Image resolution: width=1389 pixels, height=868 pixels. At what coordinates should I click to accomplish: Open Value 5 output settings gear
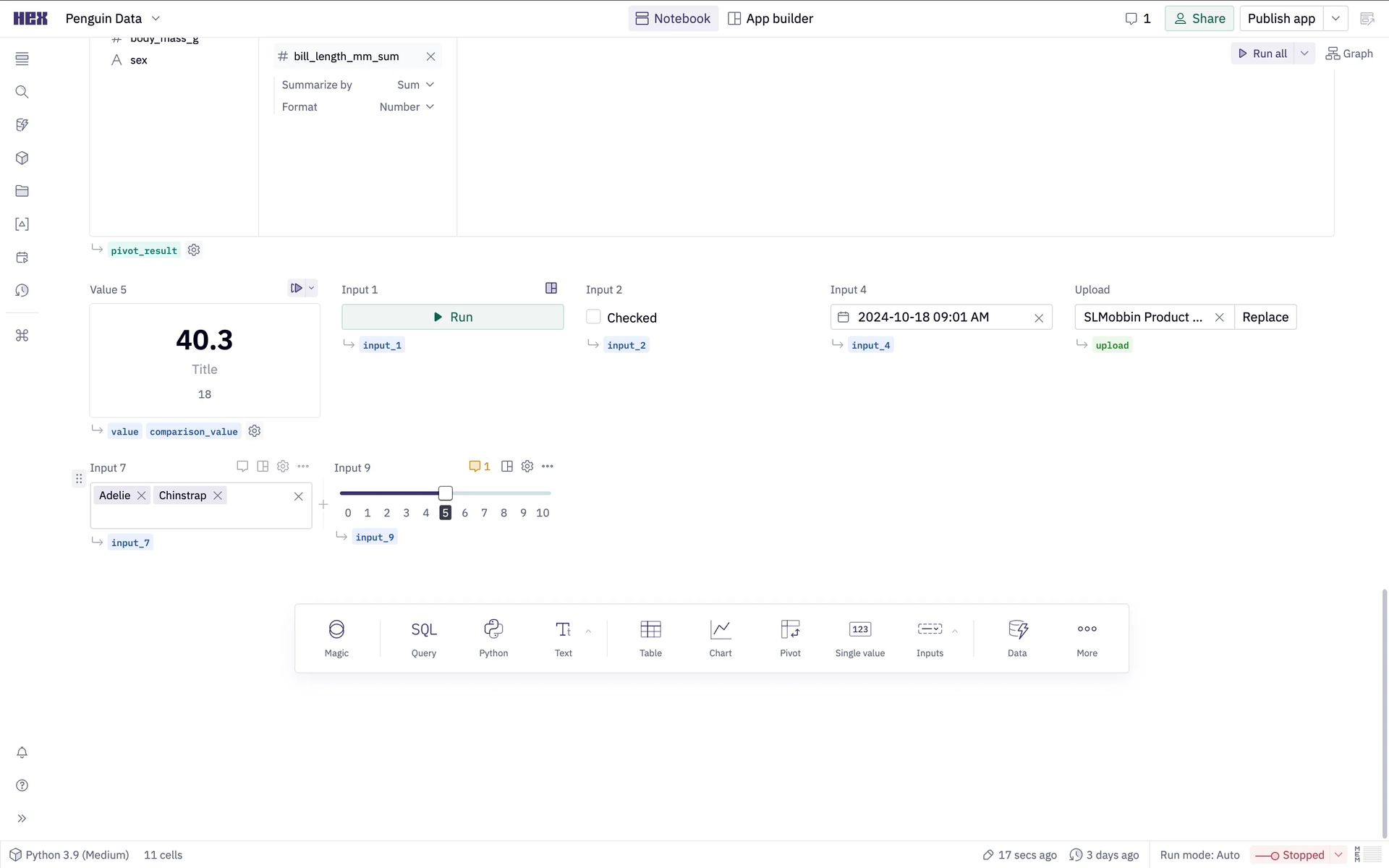(255, 431)
